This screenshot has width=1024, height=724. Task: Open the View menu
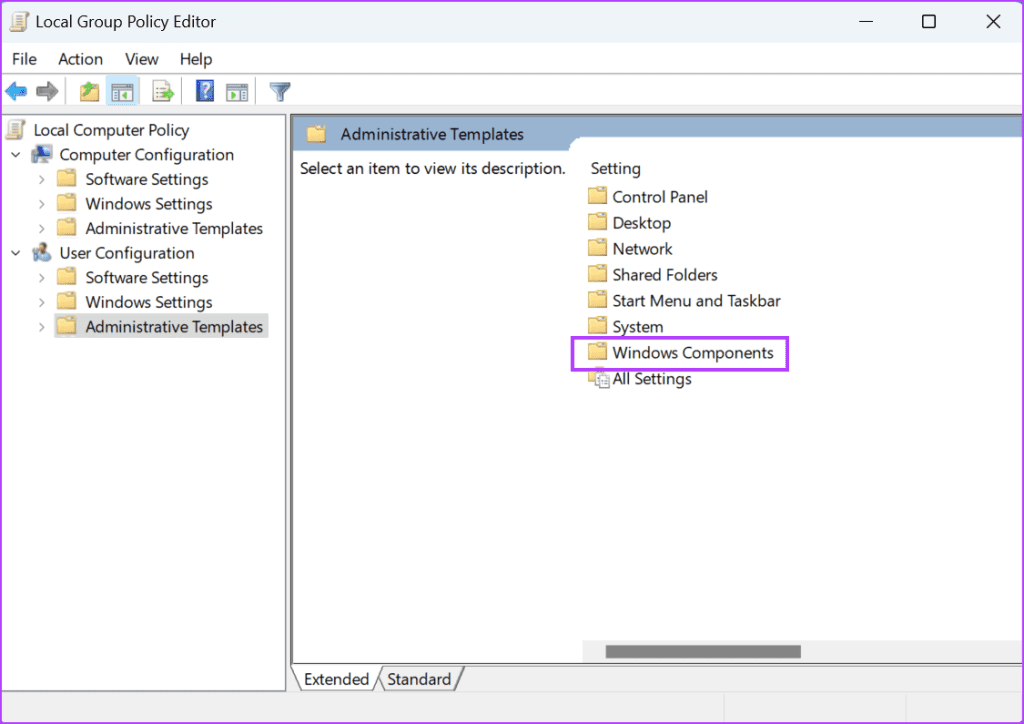(x=141, y=59)
